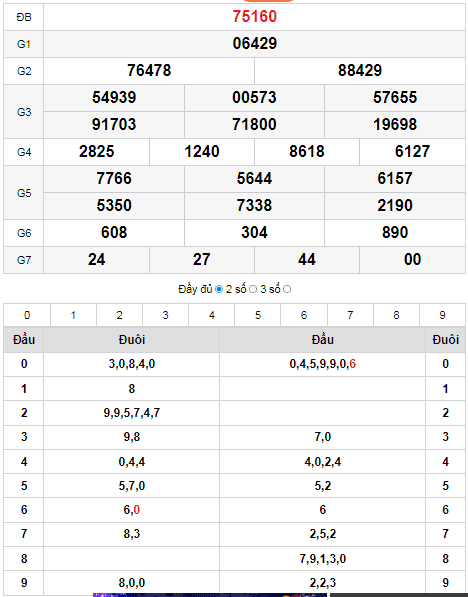The height and width of the screenshot is (597, 468).
Task: Click the G7 number 44
Action: [x=307, y=260]
